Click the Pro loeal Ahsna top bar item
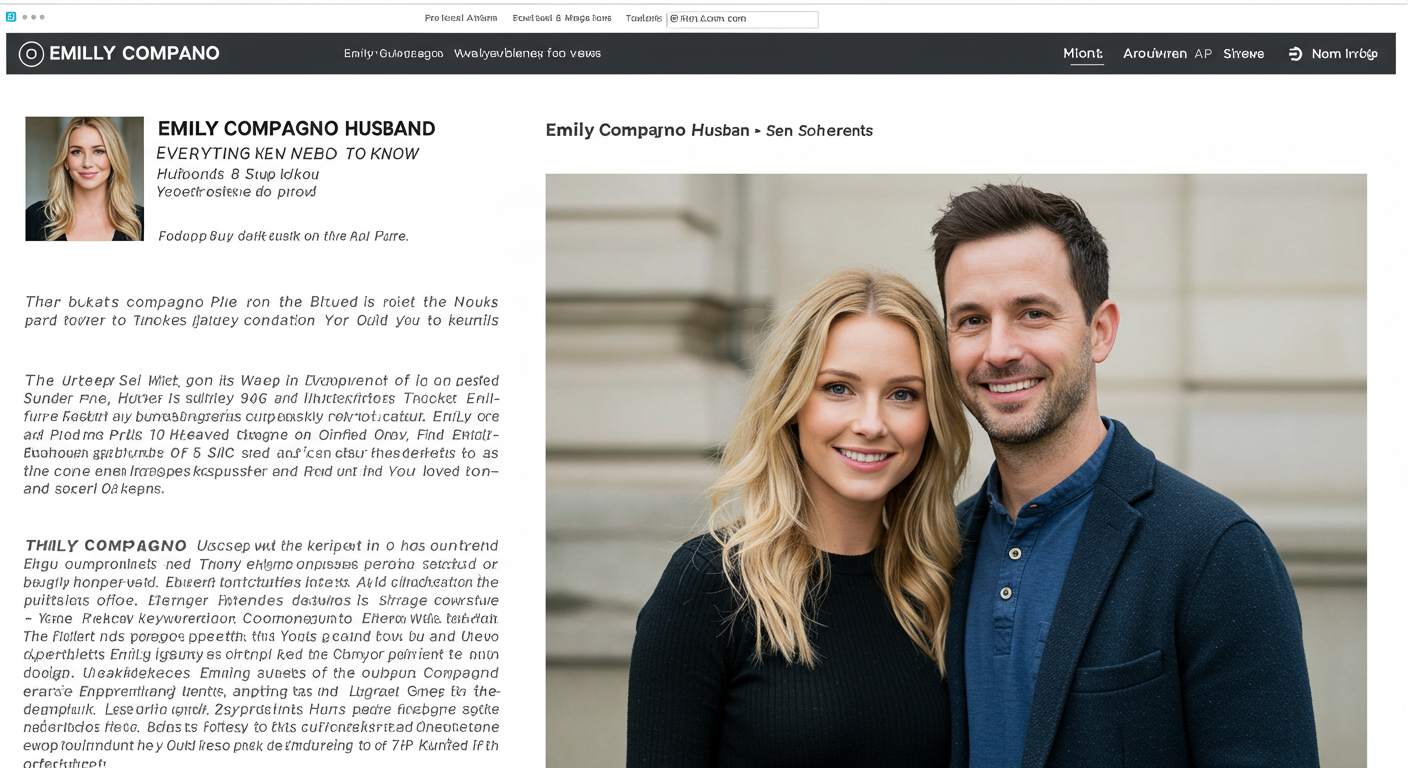Image resolution: width=1408 pixels, height=768 pixels. pyautogui.click(x=461, y=18)
